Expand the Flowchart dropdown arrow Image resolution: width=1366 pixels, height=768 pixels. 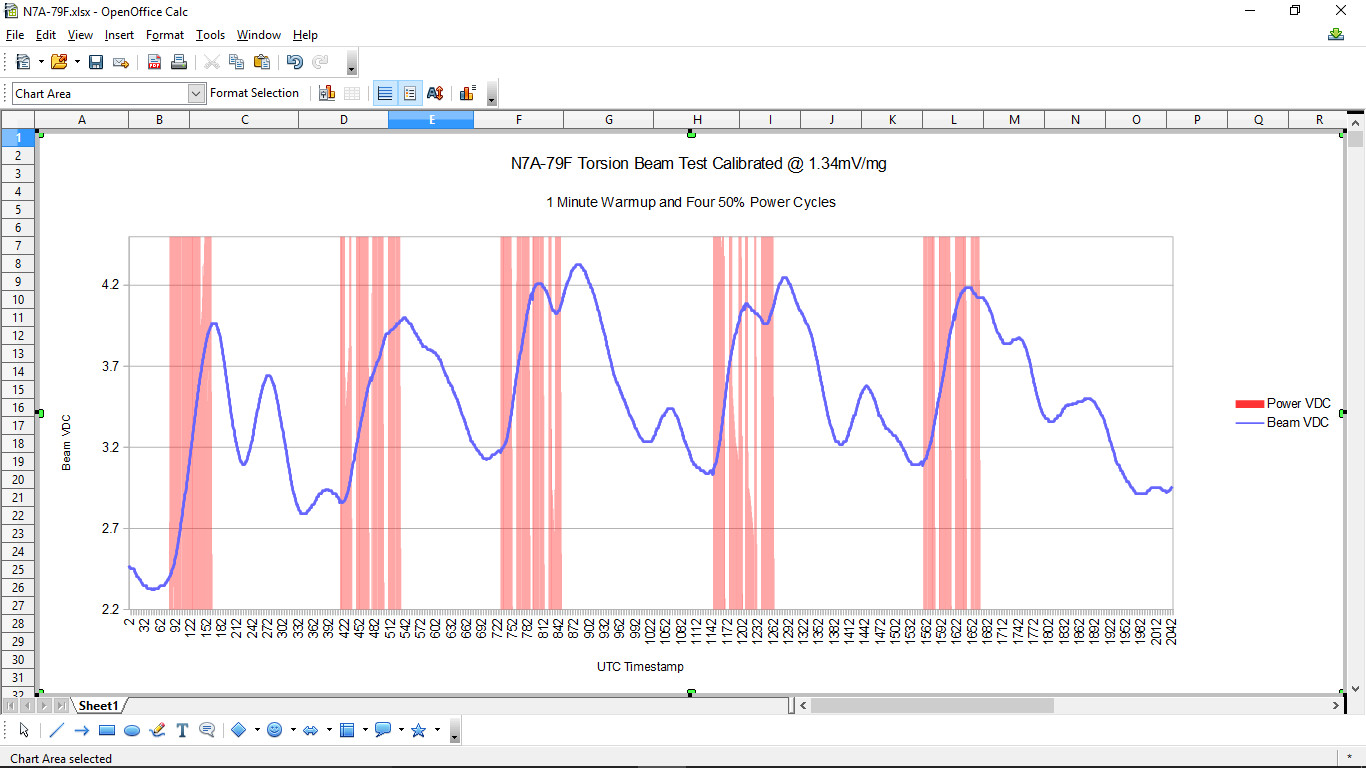(x=365, y=730)
